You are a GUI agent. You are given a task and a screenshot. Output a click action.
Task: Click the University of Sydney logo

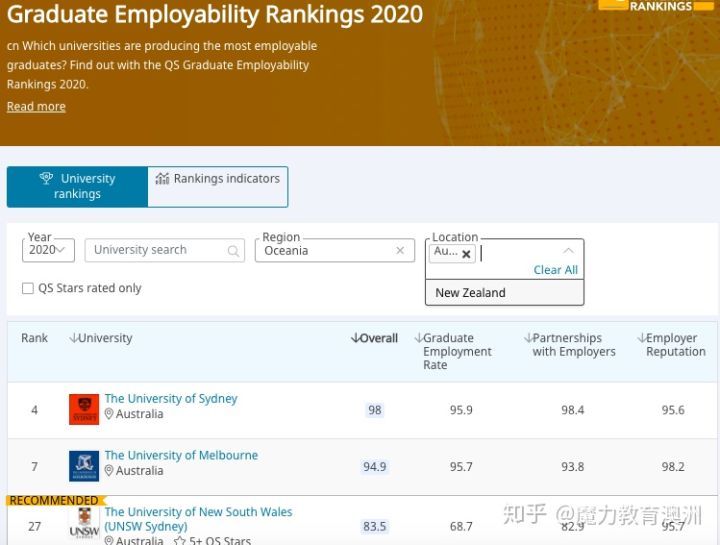point(84,409)
